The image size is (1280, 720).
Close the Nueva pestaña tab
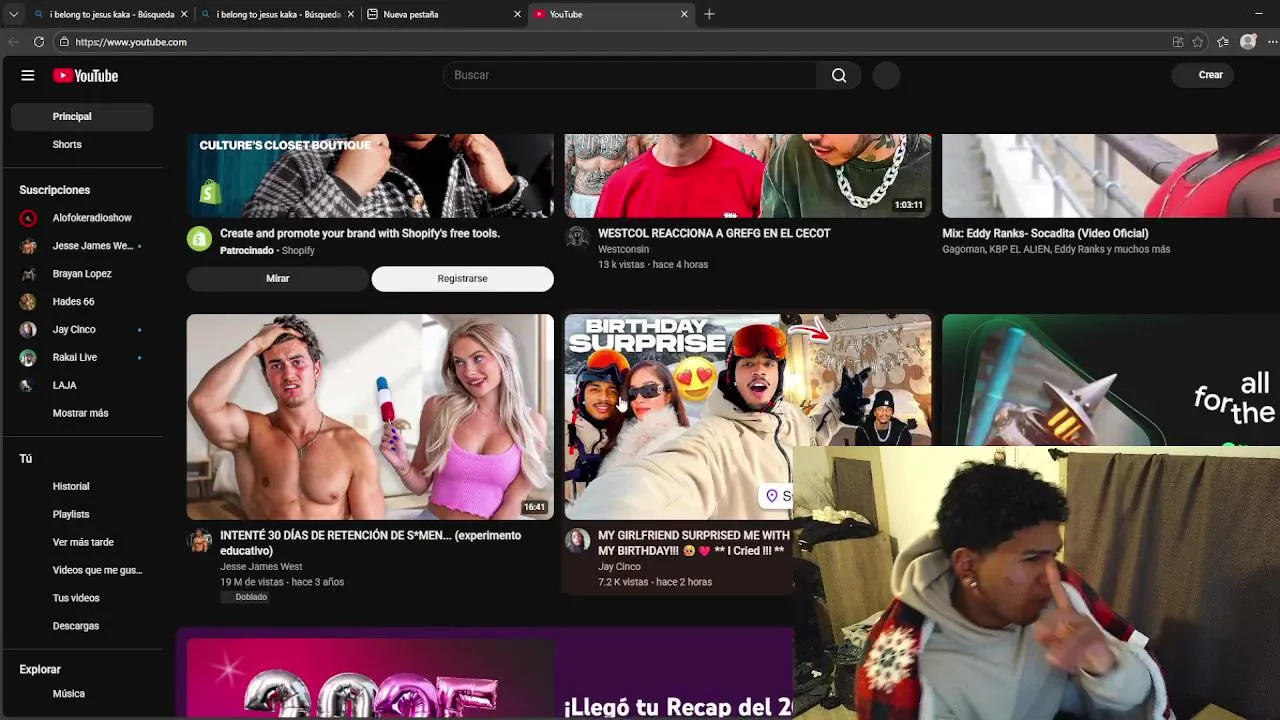pos(517,14)
